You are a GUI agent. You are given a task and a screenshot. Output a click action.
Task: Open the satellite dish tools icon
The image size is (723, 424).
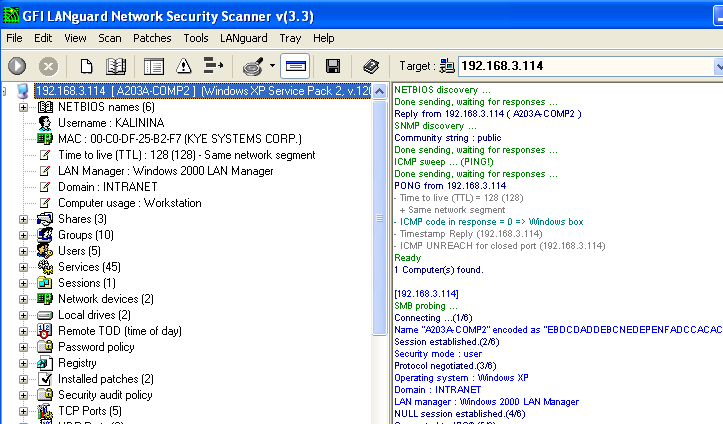(253, 66)
